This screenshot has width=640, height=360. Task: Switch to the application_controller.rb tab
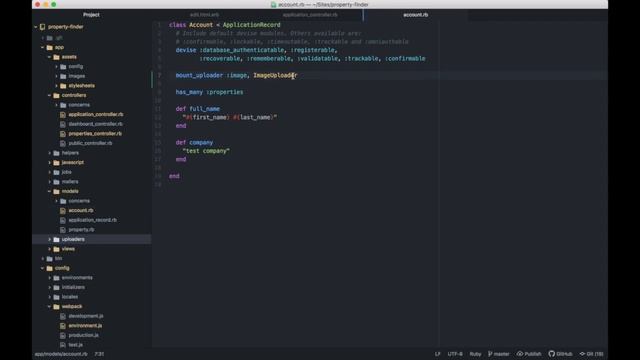pos(310,15)
